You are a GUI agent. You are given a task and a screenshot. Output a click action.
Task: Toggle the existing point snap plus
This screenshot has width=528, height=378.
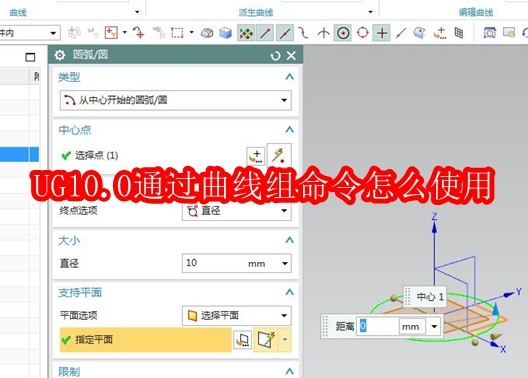point(382,33)
